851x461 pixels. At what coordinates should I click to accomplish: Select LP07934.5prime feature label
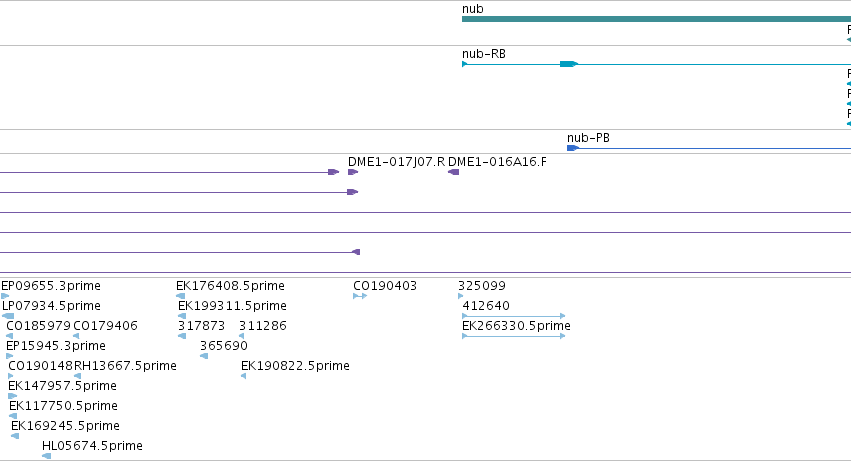pos(52,306)
